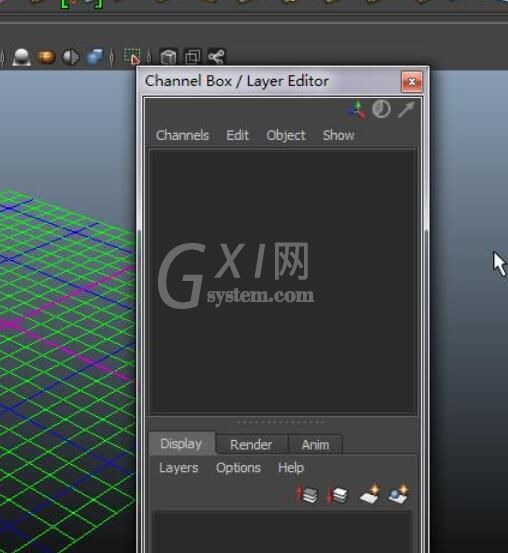Image resolution: width=508 pixels, height=553 pixels.
Task: Click the diagonal arrow hyperbolic icon
Action: click(406, 110)
